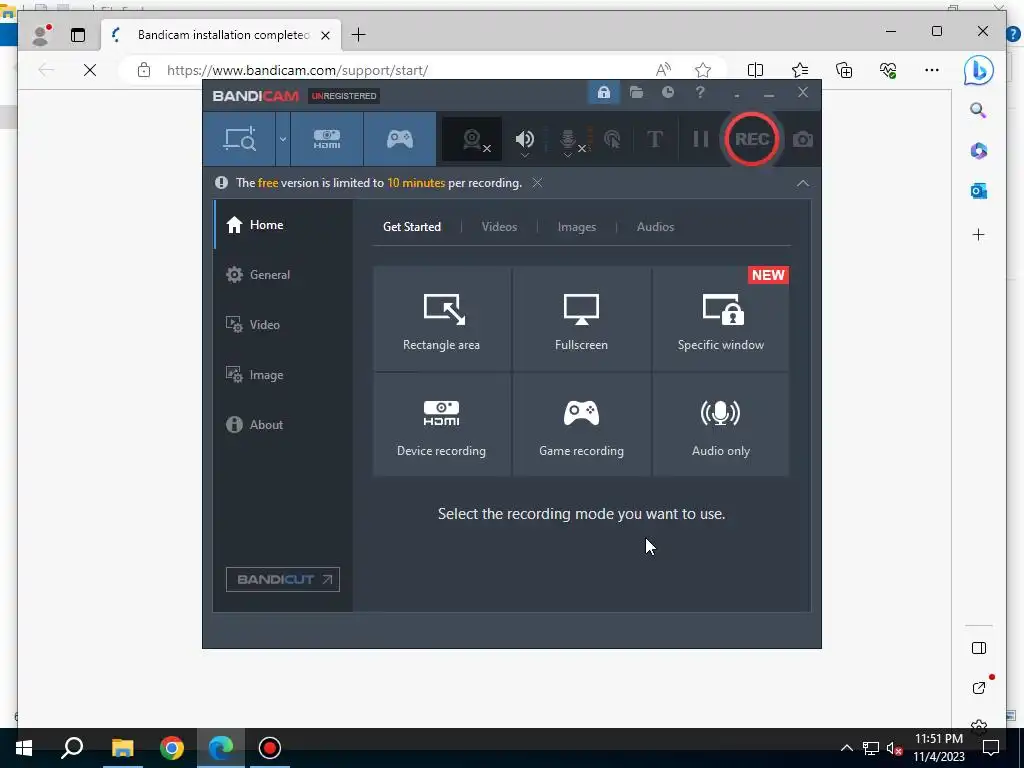The image size is (1024, 768).
Task: Choose Rectangle area recording mode tile
Action: (441, 319)
